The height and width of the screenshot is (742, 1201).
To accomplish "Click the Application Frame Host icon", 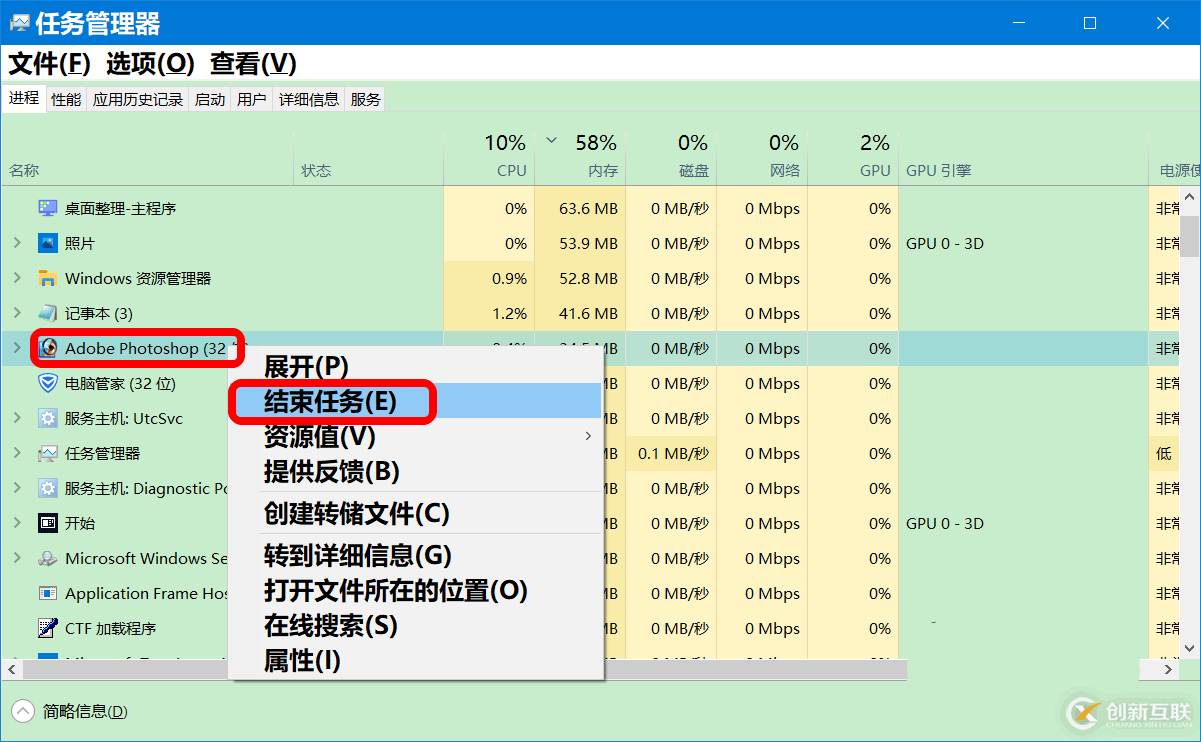I will coord(46,593).
